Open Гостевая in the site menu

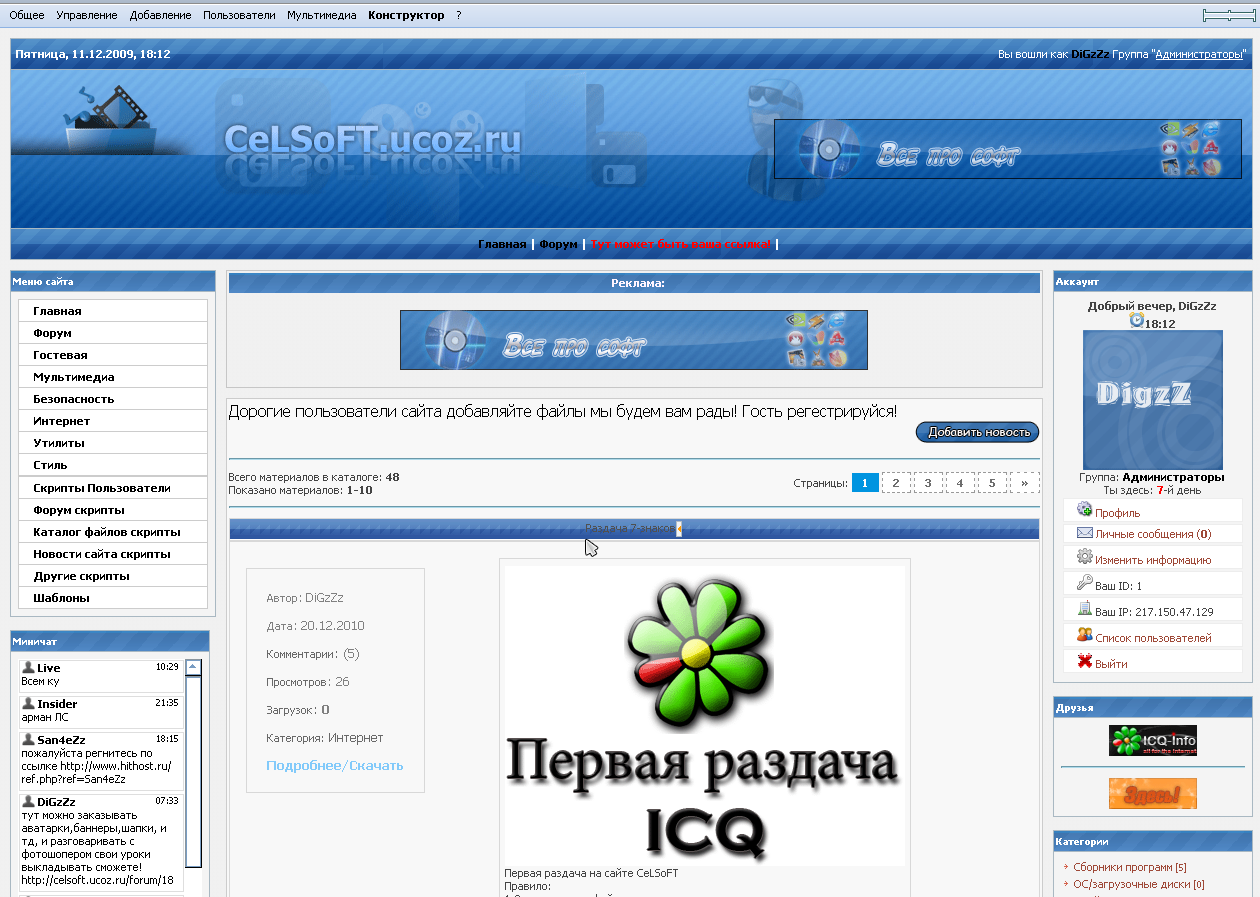pyautogui.click(x=113, y=355)
